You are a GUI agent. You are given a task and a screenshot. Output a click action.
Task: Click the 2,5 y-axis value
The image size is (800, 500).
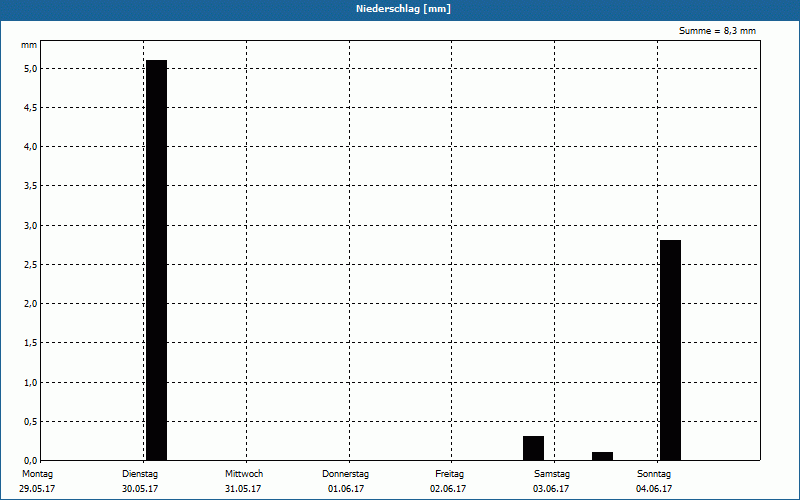point(30,265)
